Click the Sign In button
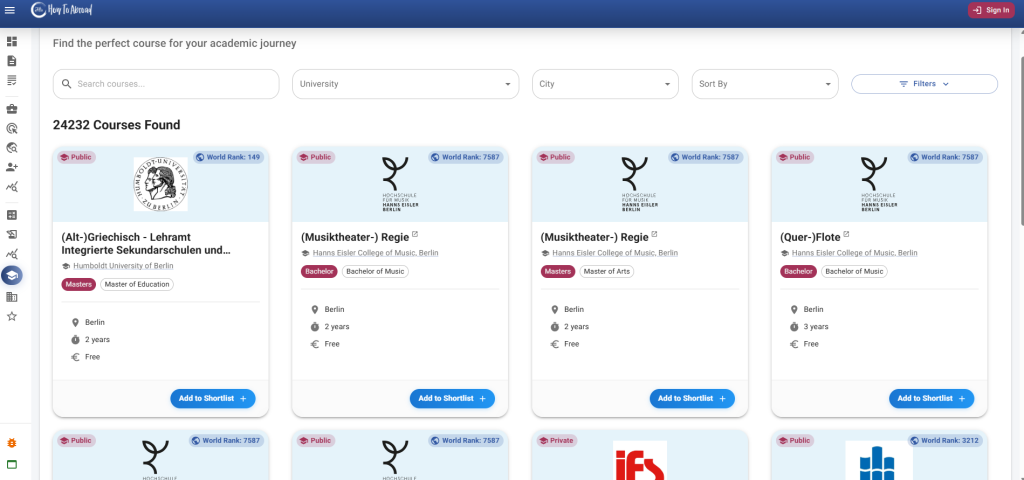Image resolution: width=1024 pixels, height=480 pixels. point(990,10)
